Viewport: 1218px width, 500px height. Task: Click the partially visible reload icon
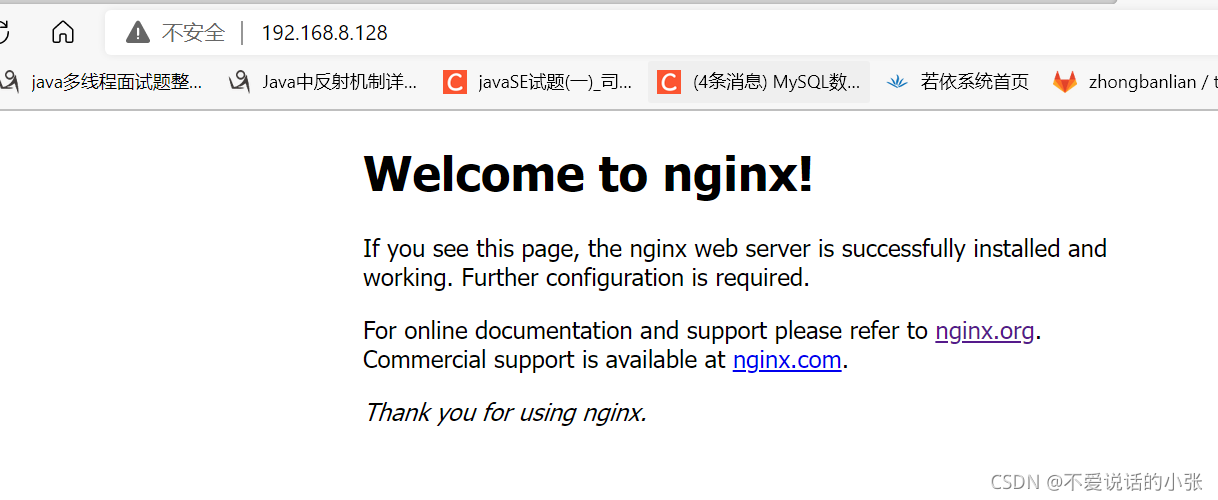click(x=4, y=33)
